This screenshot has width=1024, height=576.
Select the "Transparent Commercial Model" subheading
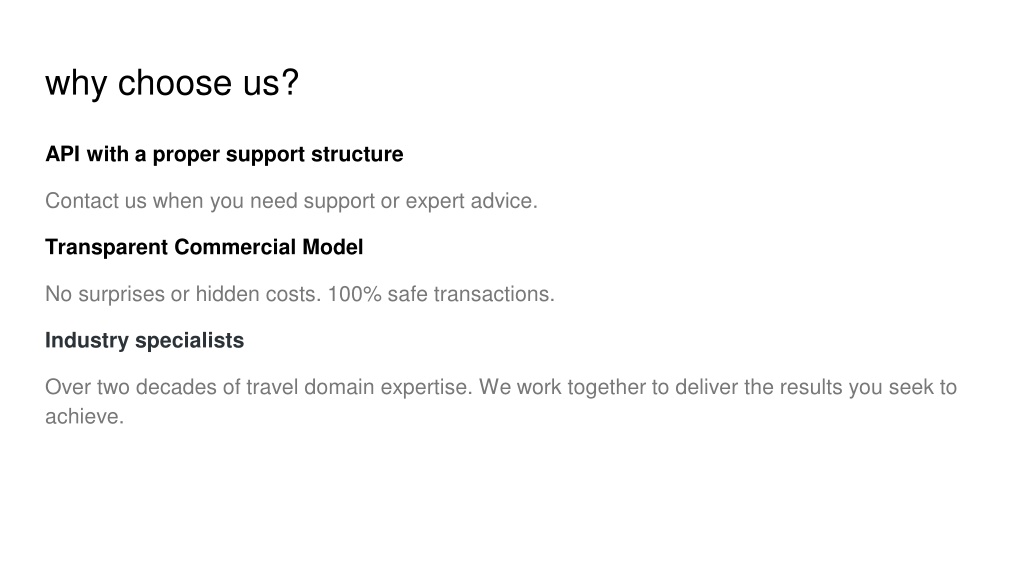point(204,248)
